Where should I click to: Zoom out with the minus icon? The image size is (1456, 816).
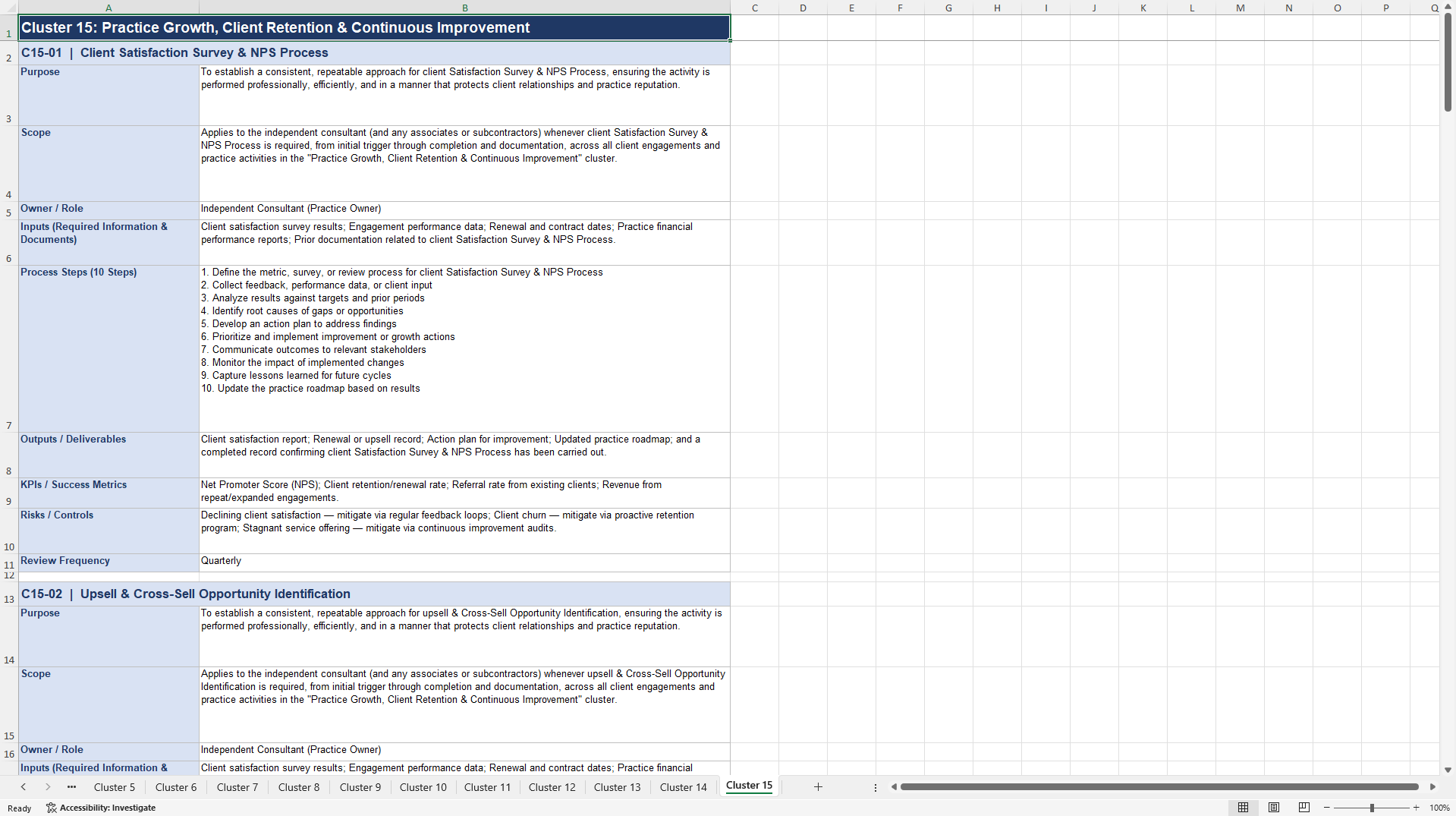tap(1327, 808)
